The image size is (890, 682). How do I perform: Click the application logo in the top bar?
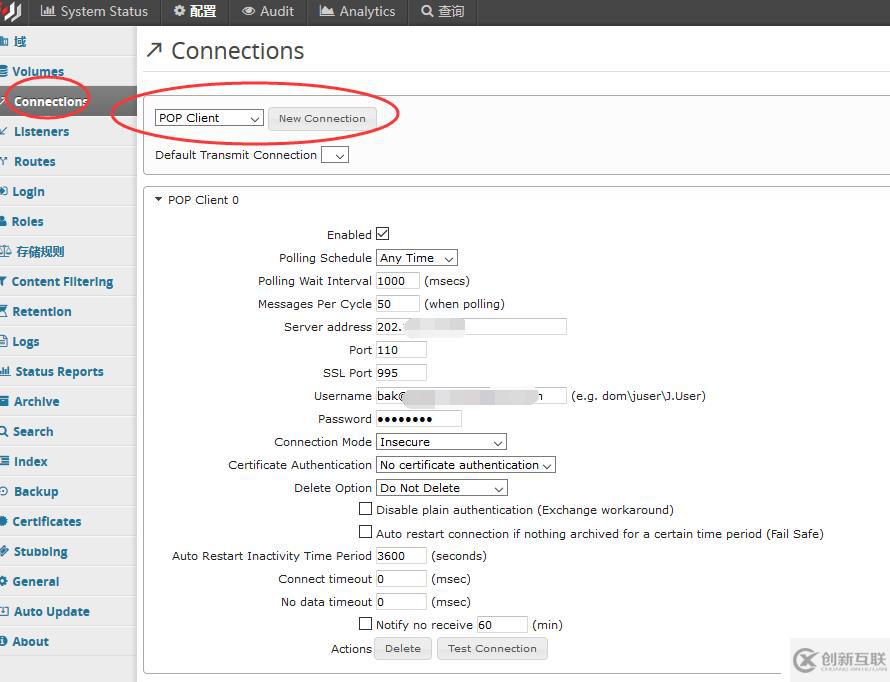[x=10, y=11]
